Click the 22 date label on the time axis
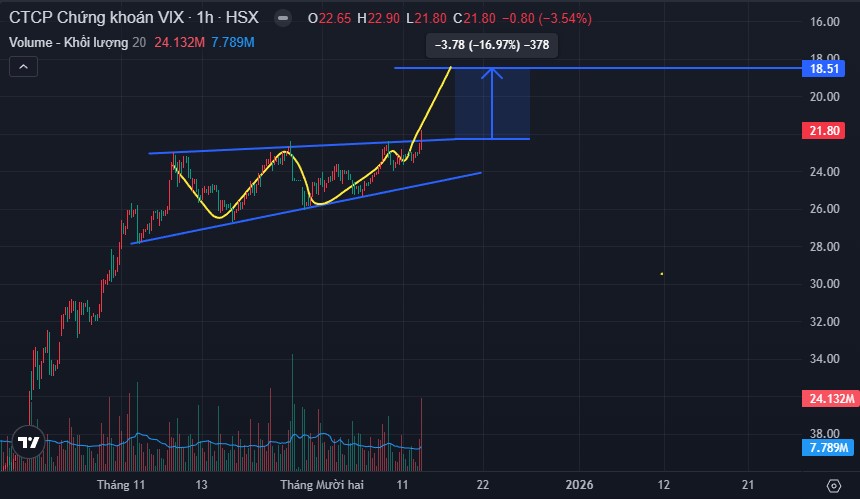 (x=483, y=485)
